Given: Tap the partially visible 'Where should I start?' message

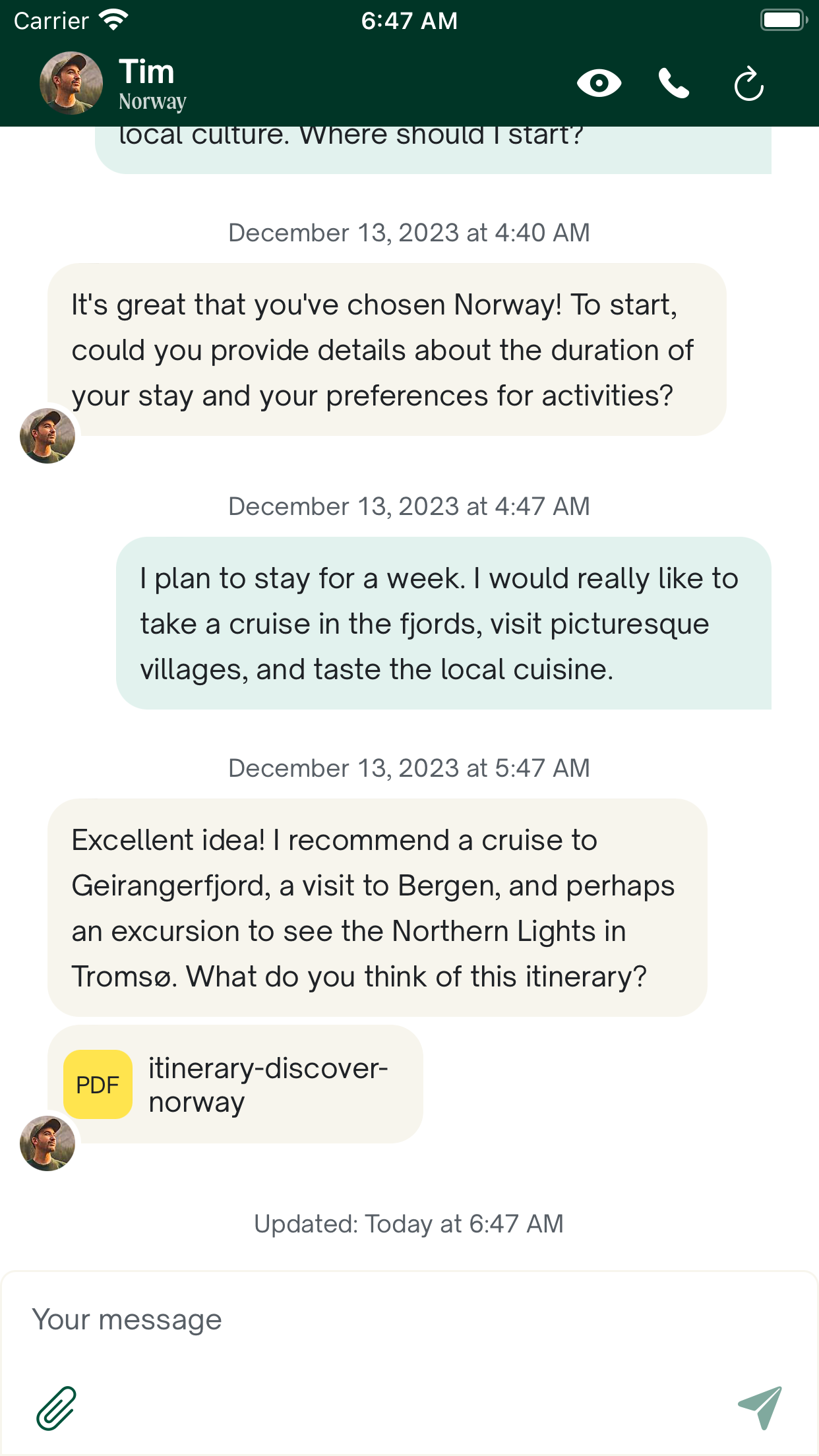Looking at the screenshot, I should tap(433, 149).
